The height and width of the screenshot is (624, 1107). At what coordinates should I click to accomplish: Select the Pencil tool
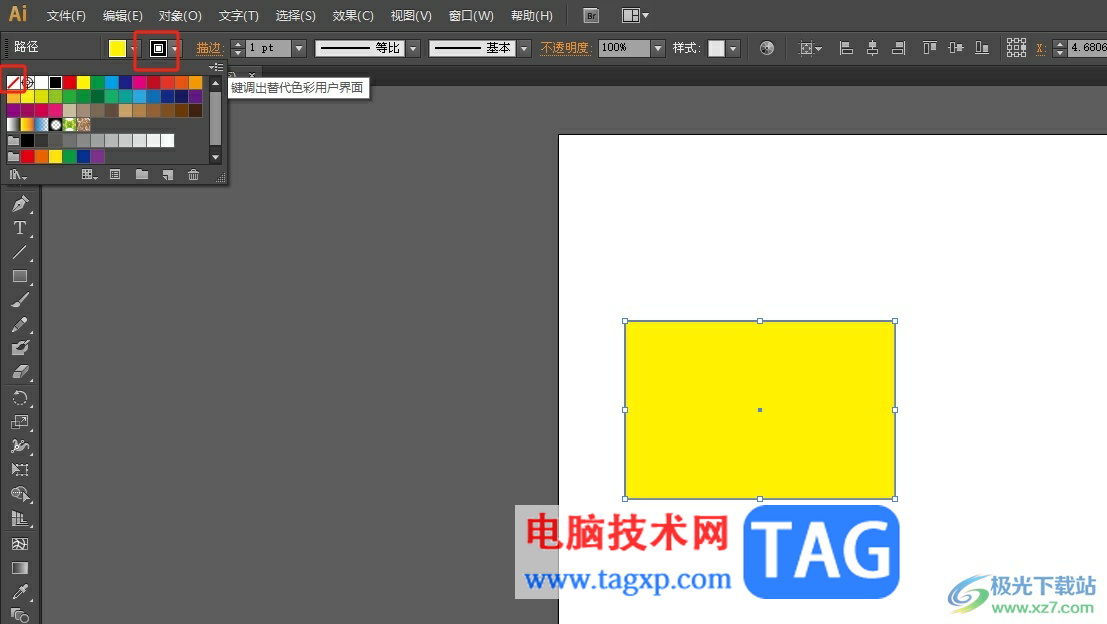pyautogui.click(x=20, y=324)
